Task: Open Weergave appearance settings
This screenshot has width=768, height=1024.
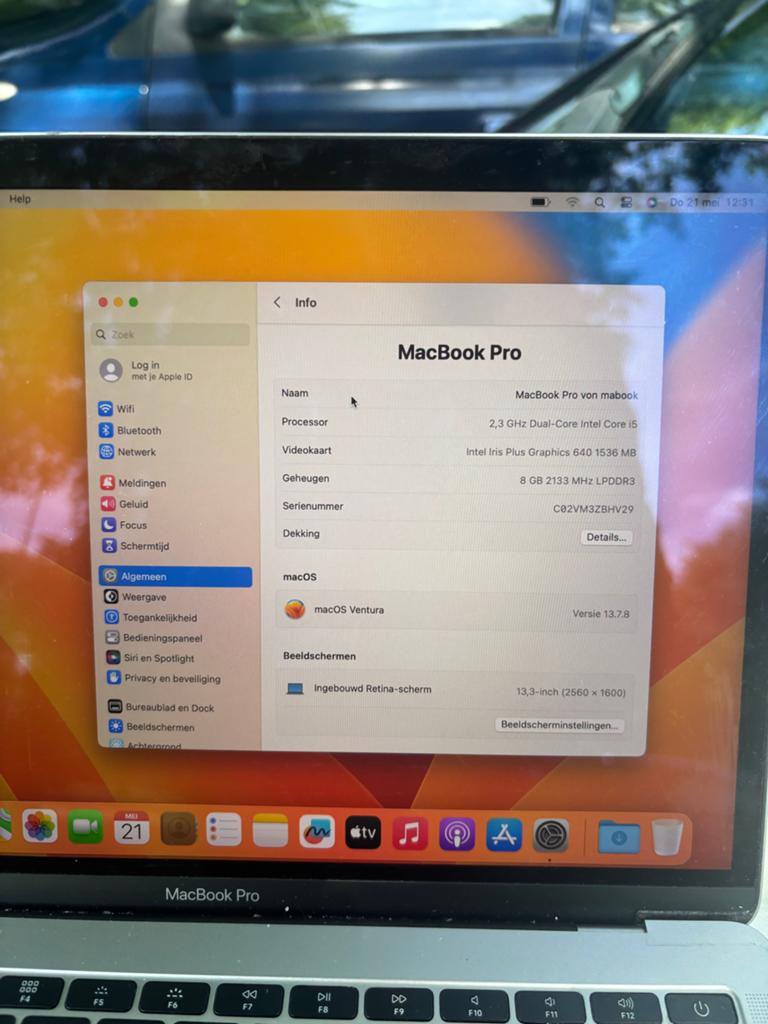Action: pos(136,596)
